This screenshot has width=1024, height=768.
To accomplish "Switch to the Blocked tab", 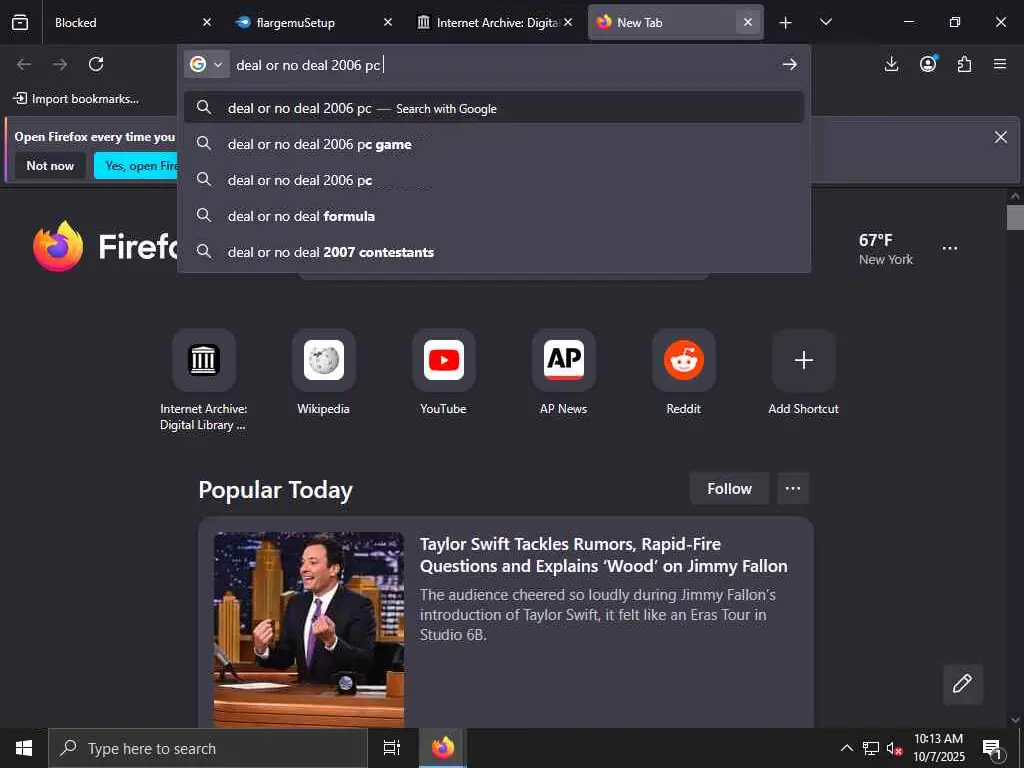I will pos(131,22).
